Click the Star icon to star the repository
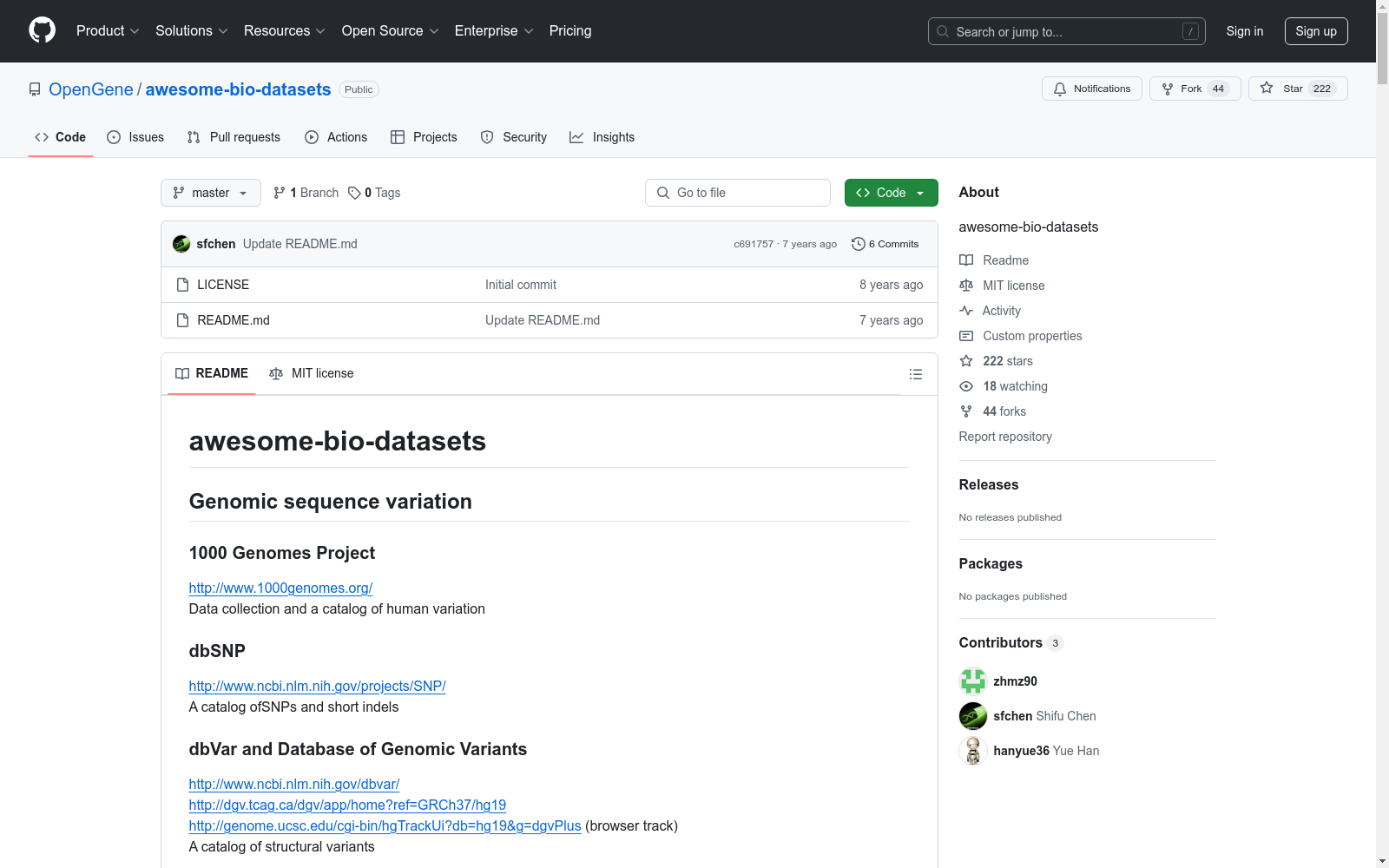Image resolution: width=1389 pixels, height=868 pixels. coord(1267,89)
